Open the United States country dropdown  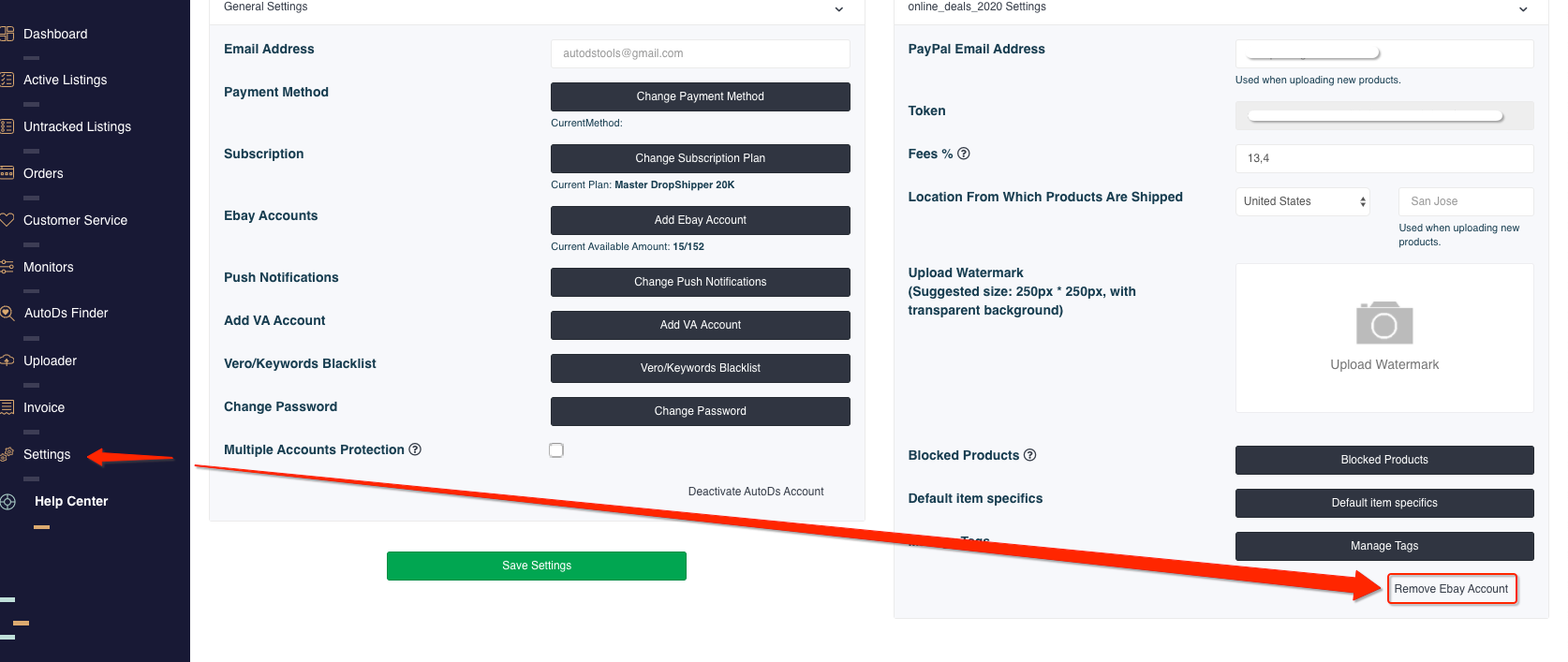(x=1303, y=201)
